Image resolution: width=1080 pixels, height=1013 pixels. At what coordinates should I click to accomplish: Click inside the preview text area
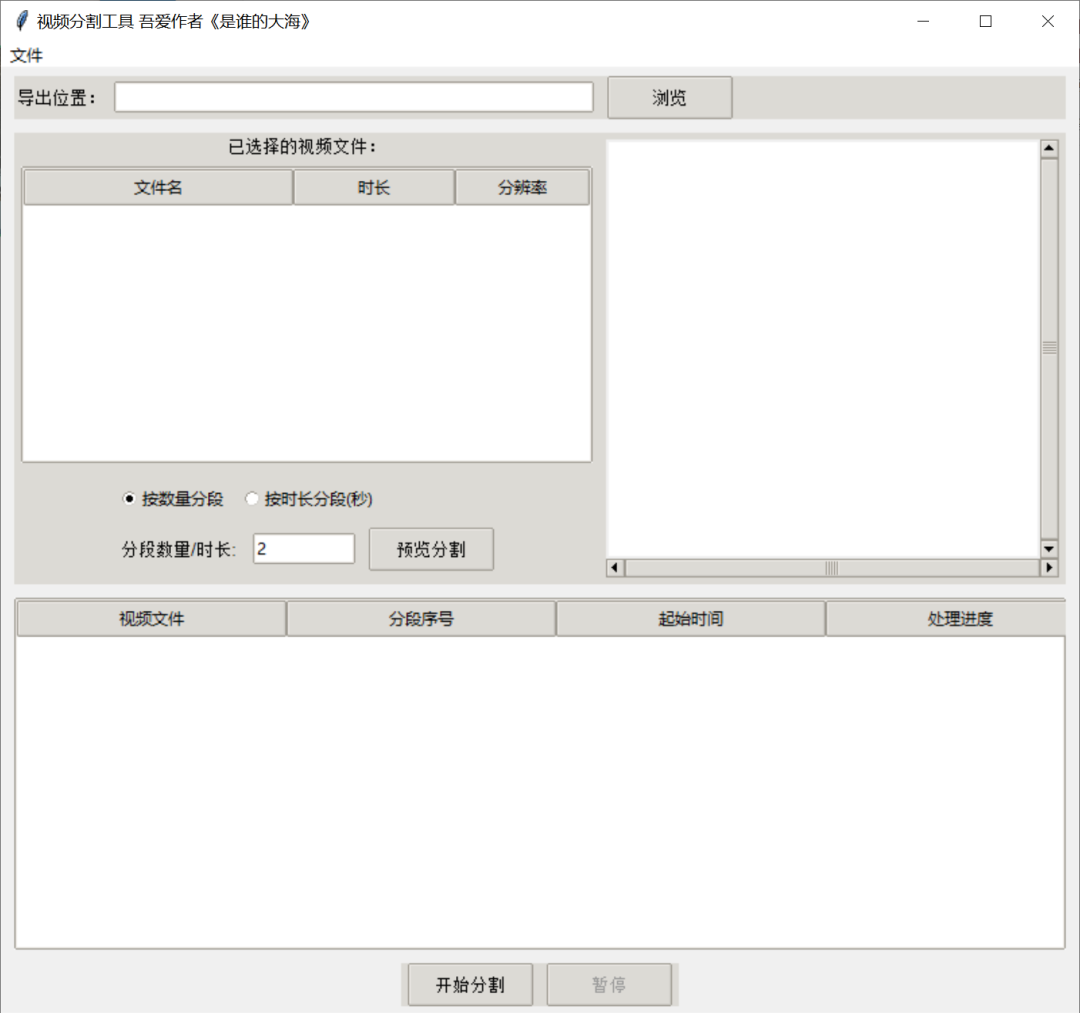823,349
